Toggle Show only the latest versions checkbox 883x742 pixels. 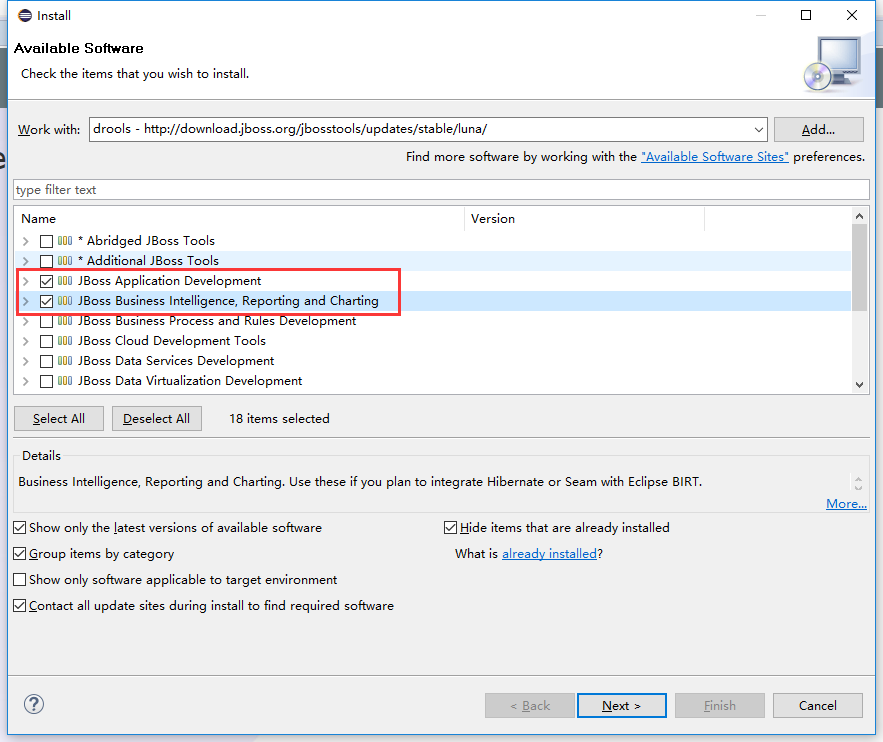pos(20,528)
